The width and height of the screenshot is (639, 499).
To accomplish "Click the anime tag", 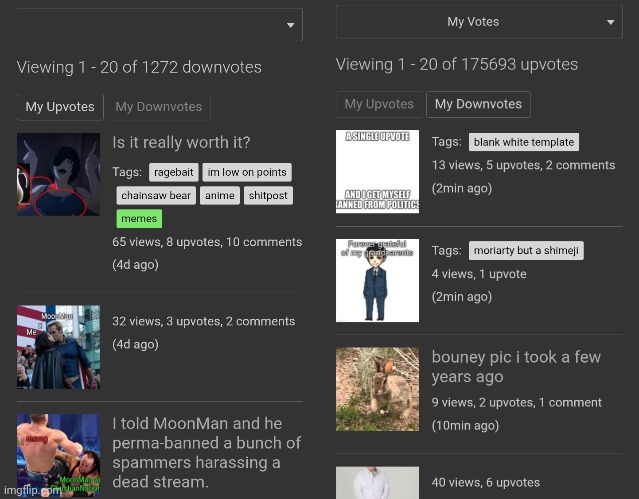I will click(x=220, y=196).
